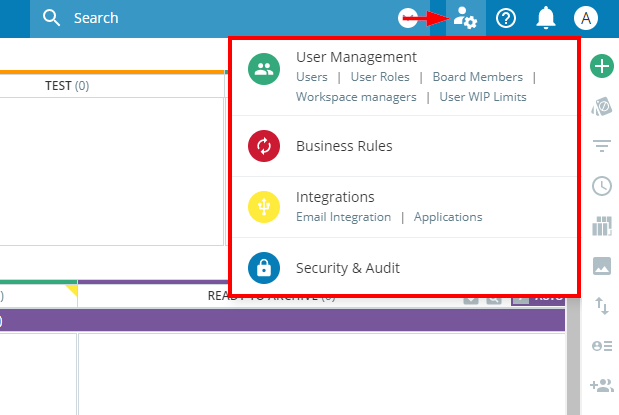This screenshot has height=415, width=619.
Task: Open the user avatar 'A' account menu
Action: (586, 18)
